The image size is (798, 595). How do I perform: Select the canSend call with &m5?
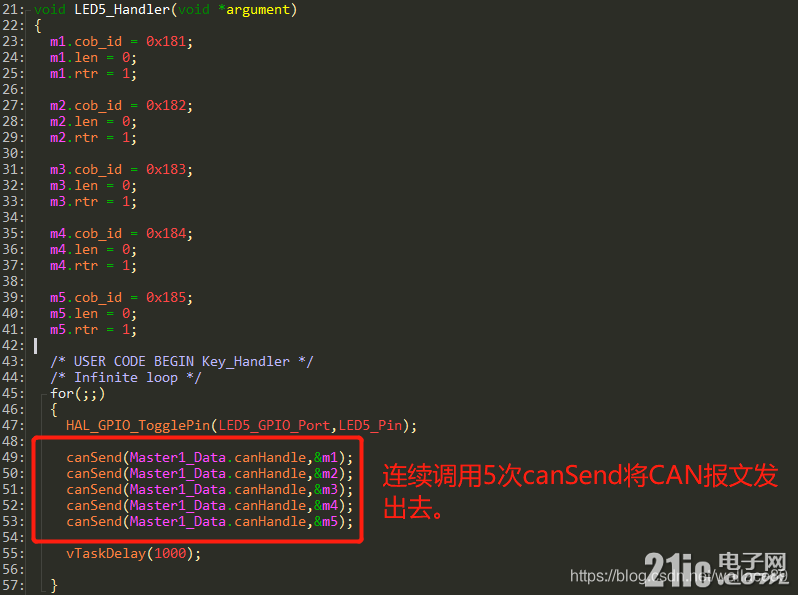(209, 522)
